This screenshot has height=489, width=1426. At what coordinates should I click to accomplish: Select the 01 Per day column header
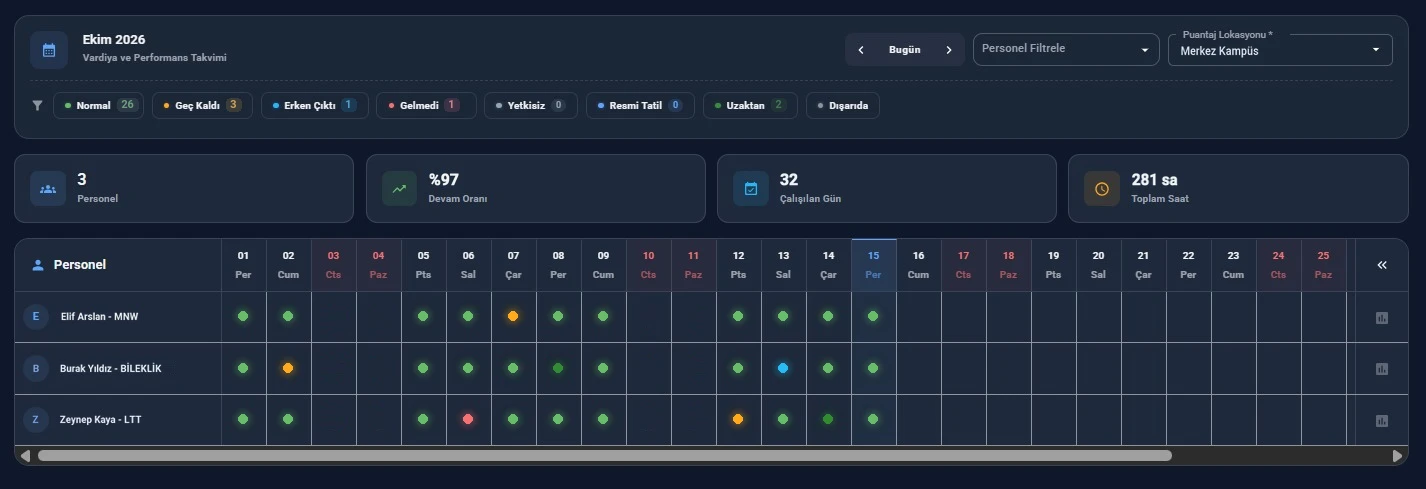(x=243, y=265)
